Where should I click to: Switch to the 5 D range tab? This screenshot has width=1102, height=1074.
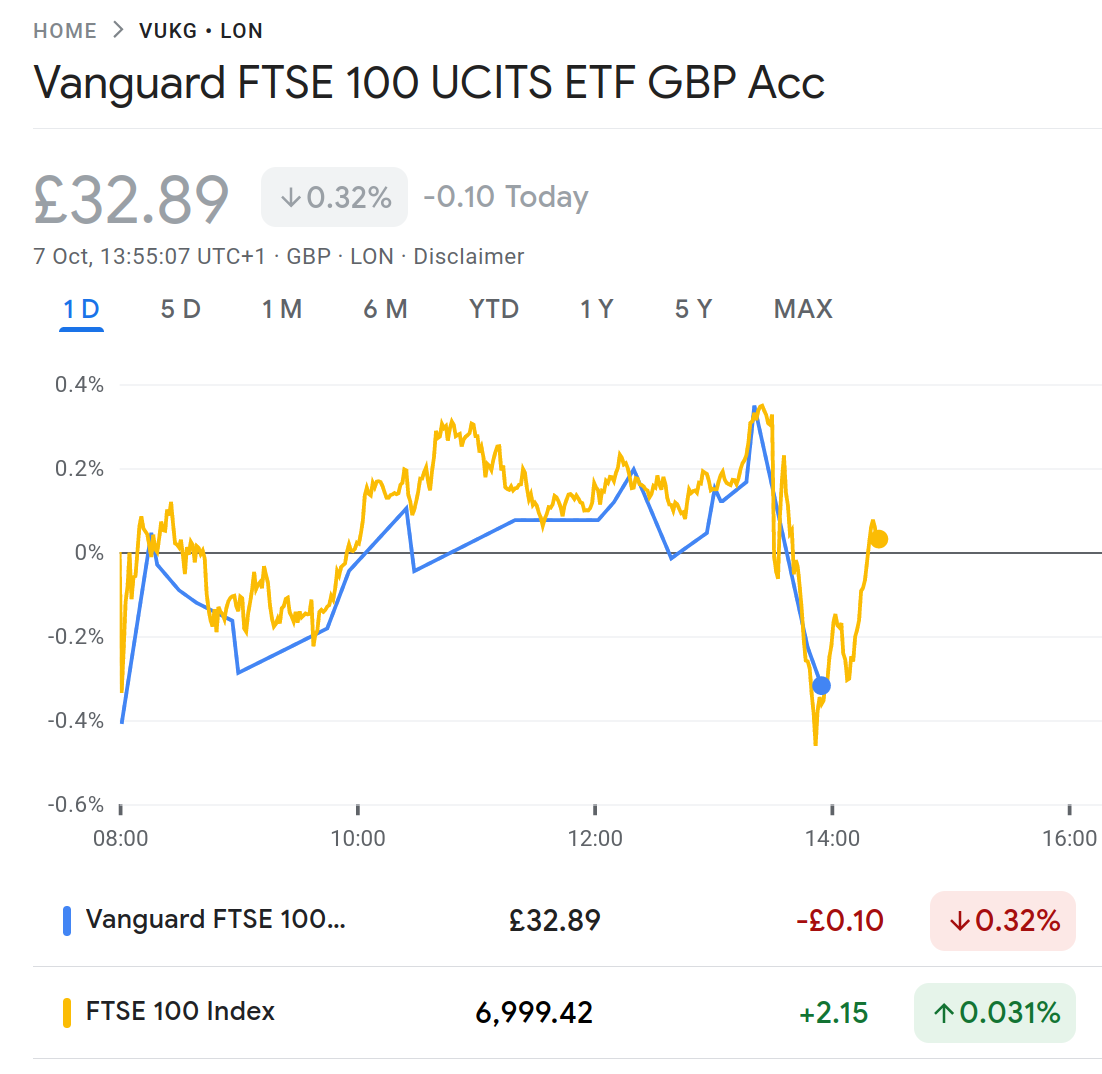[181, 309]
